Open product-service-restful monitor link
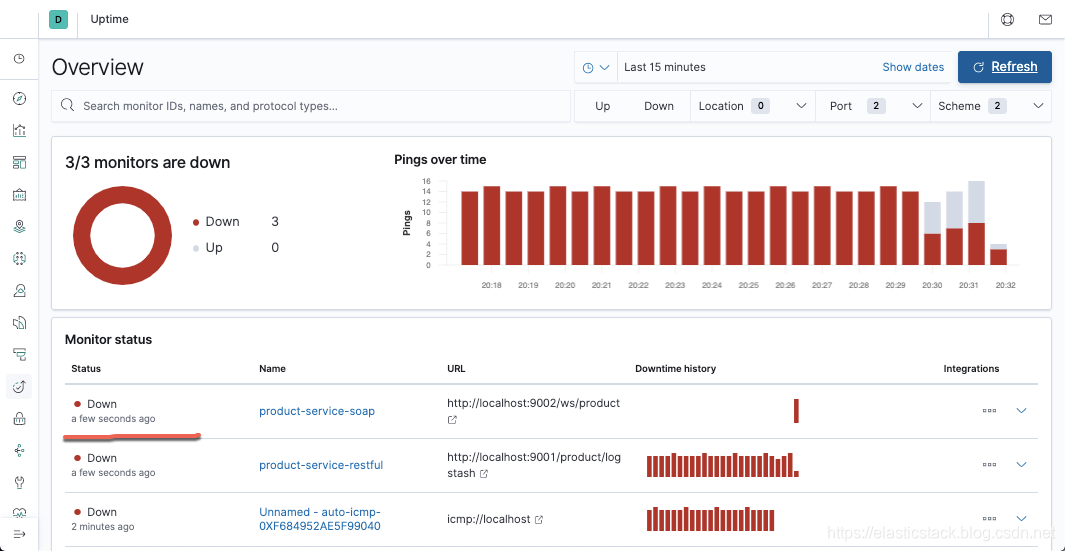 pyautogui.click(x=321, y=465)
